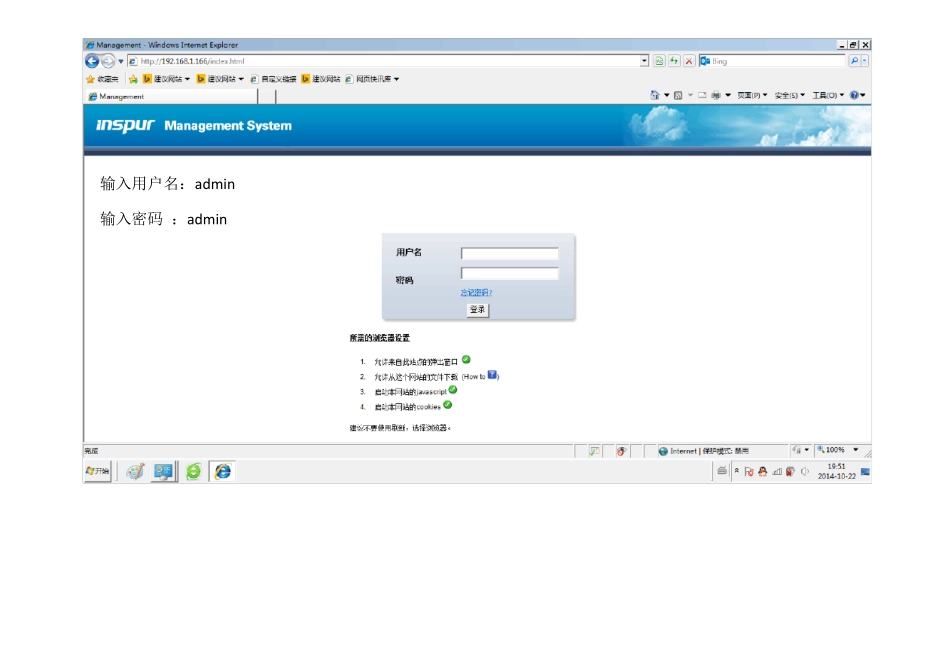Click the RSS feeds icon

tap(678, 95)
